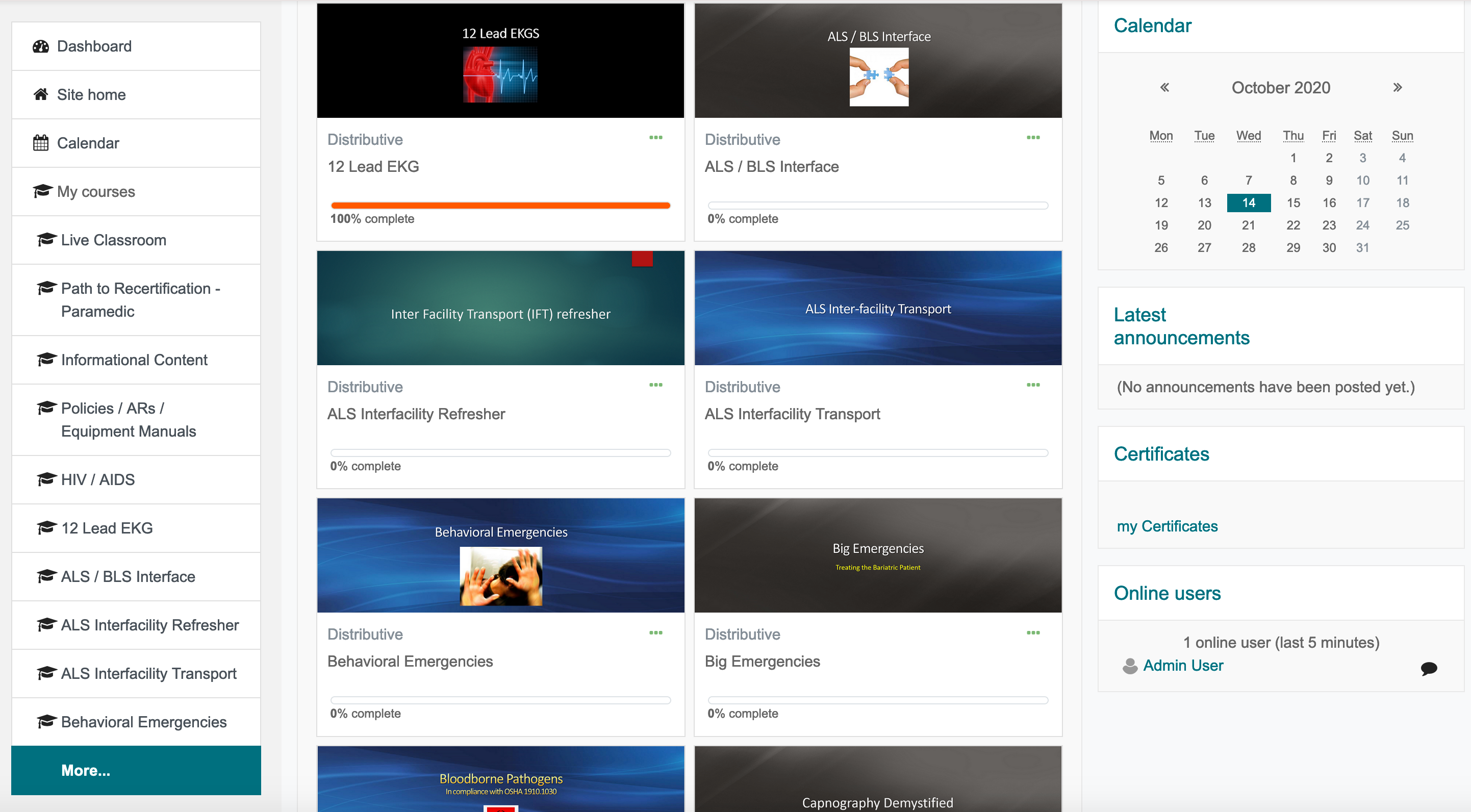The image size is (1471, 812).
Task: Click the October 2020 month title
Action: coord(1280,87)
